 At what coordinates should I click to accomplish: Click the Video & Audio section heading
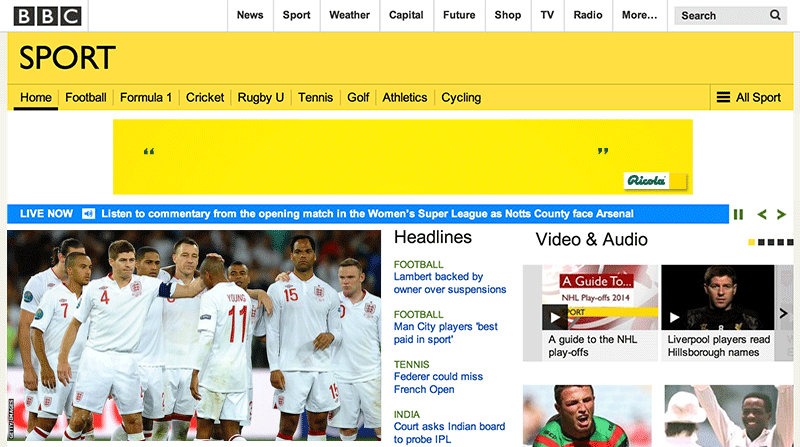591,240
